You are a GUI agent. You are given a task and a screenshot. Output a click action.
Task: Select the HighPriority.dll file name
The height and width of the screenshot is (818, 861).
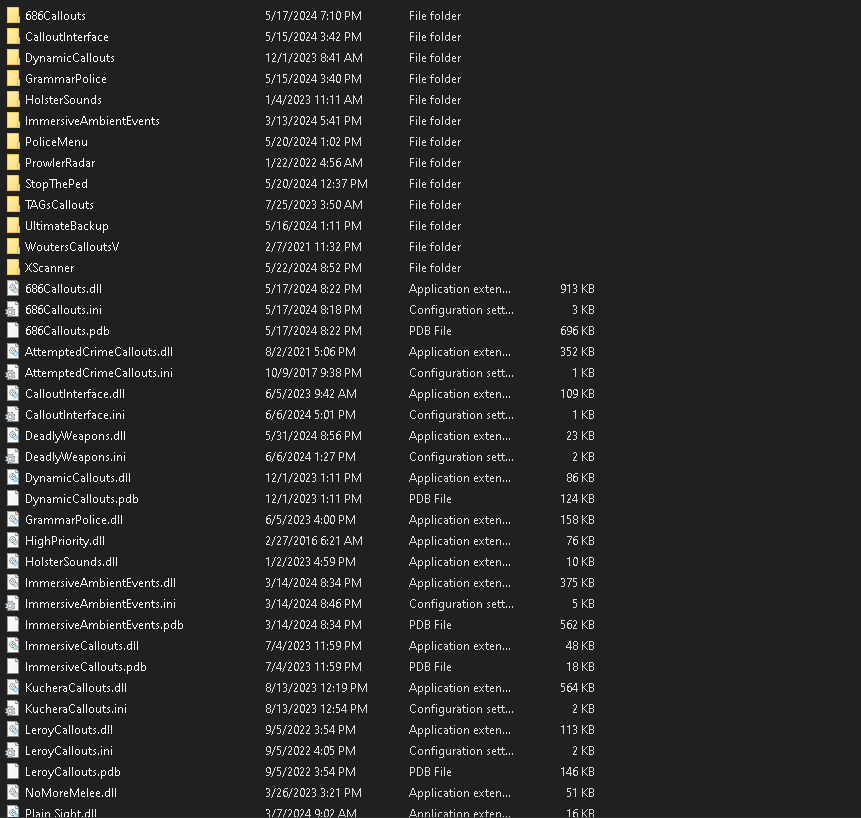click(x=65, y=541)
